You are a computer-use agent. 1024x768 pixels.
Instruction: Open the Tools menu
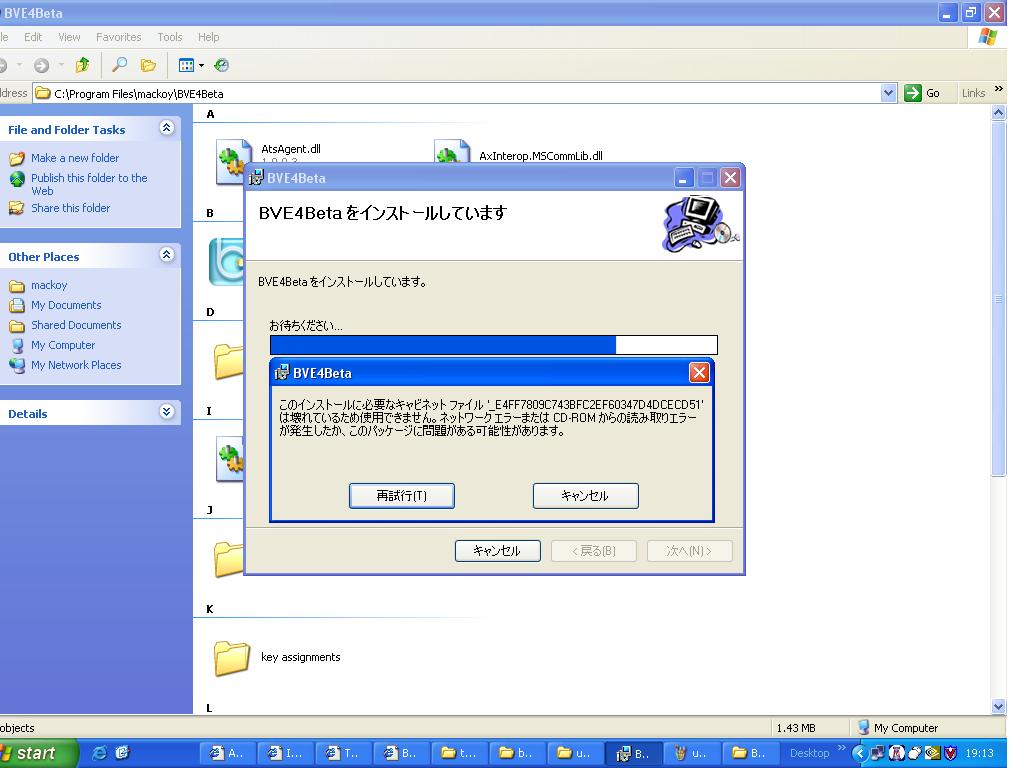tap(170, 37)
